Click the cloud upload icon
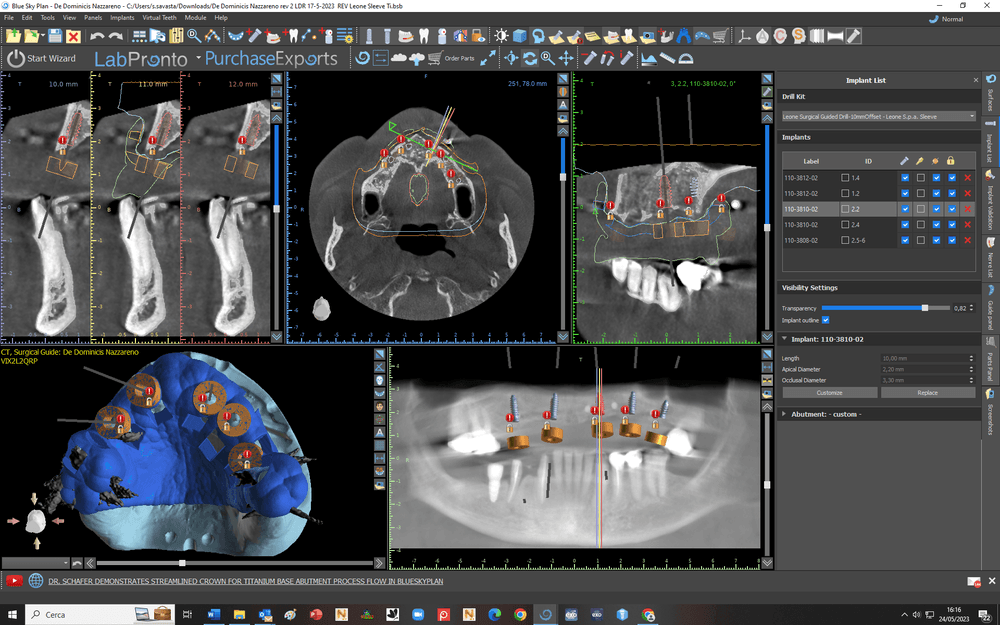This screenshot has height=625, width=1000. coord(416,59)
